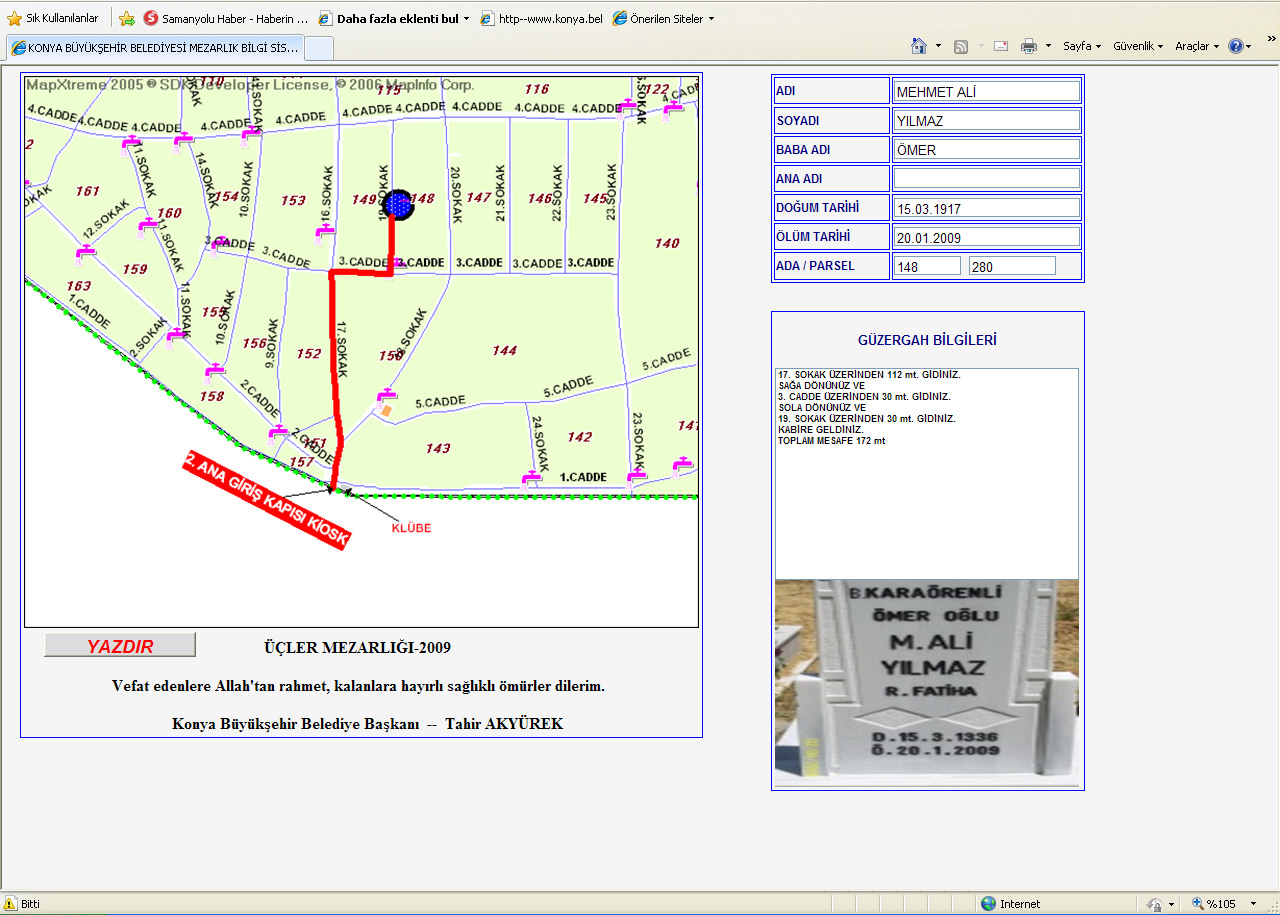Expand the Güvenlik menu dropdown

coord(1138,46)
